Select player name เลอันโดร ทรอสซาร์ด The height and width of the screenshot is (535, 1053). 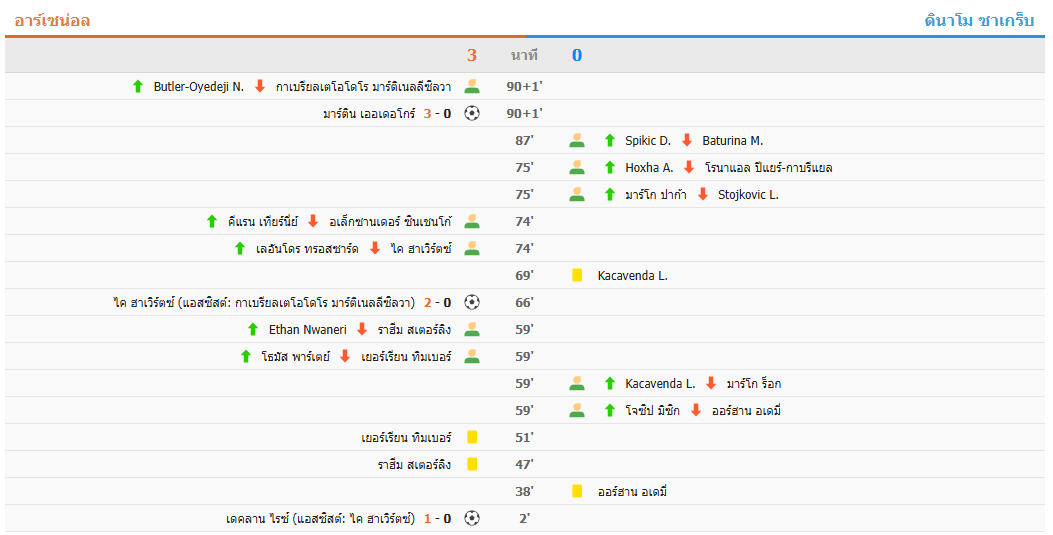click(x=308, y=248)
